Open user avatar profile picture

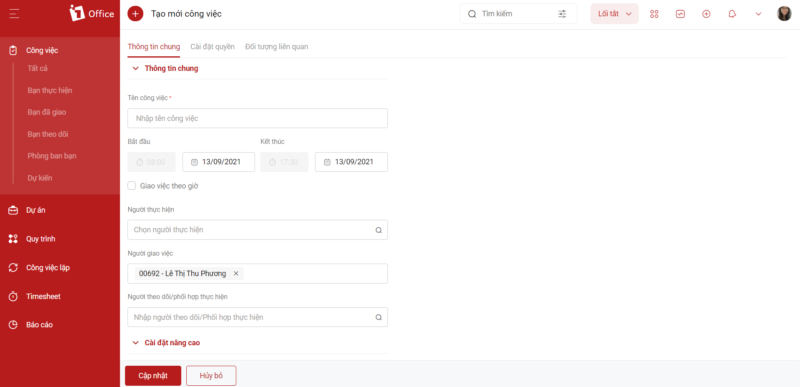784,14
